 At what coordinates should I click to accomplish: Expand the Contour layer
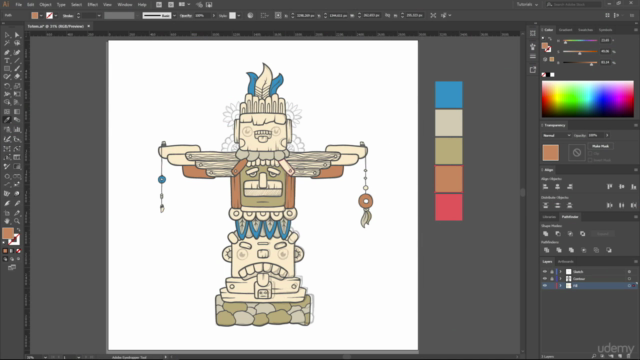(560, 279)
